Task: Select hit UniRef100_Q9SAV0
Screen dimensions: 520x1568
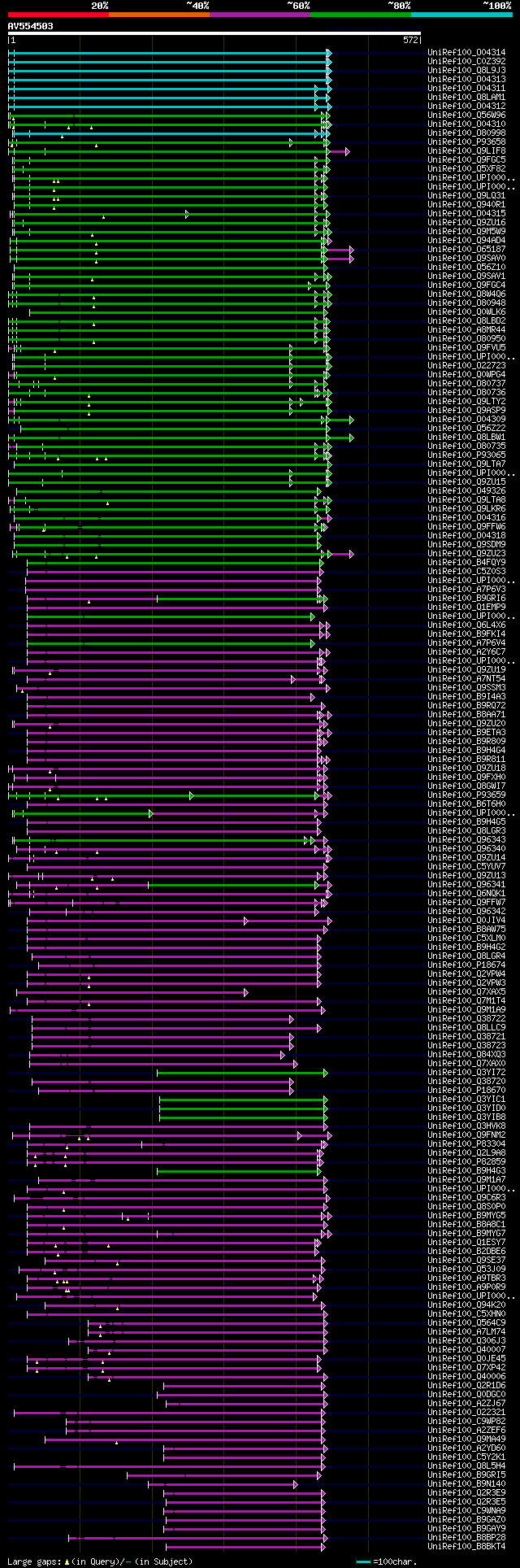Action: [466, 258]
